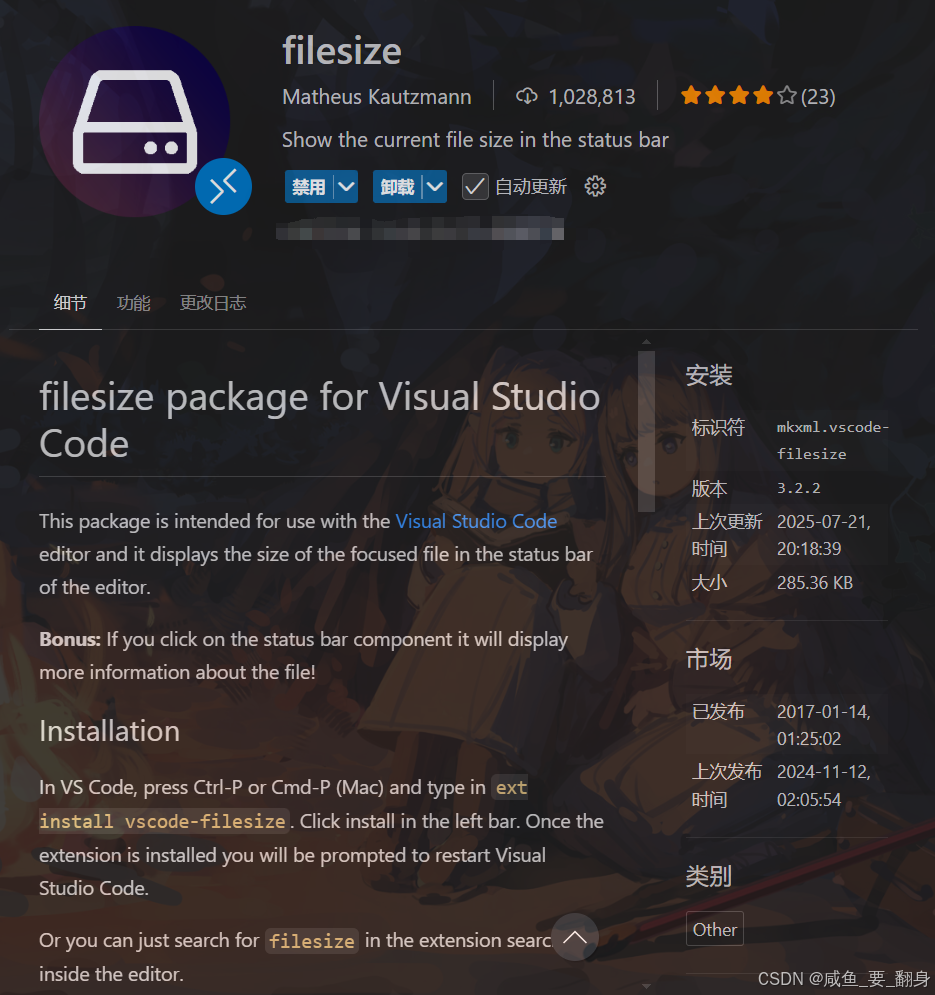Open the Visual Studio Code link

pyautogui.click(x=476, y=521)
